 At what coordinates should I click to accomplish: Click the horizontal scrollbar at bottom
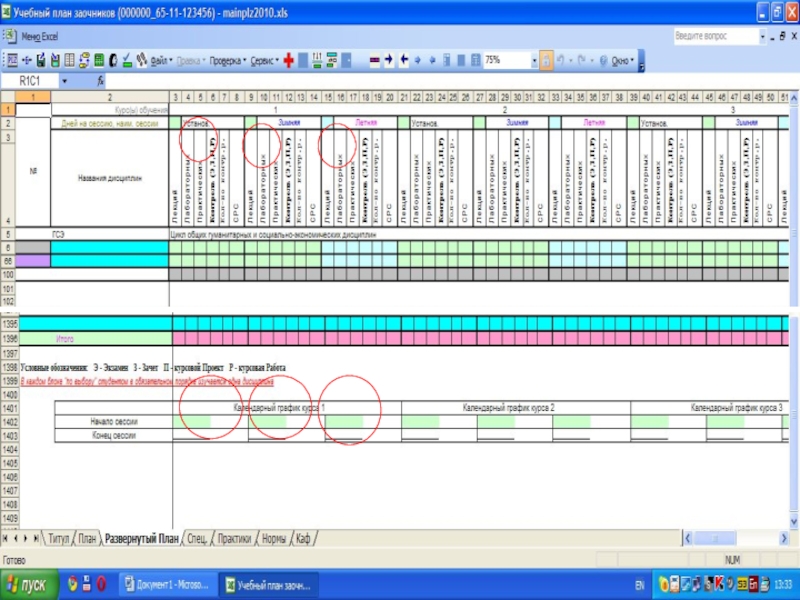[x=550, y=539]
